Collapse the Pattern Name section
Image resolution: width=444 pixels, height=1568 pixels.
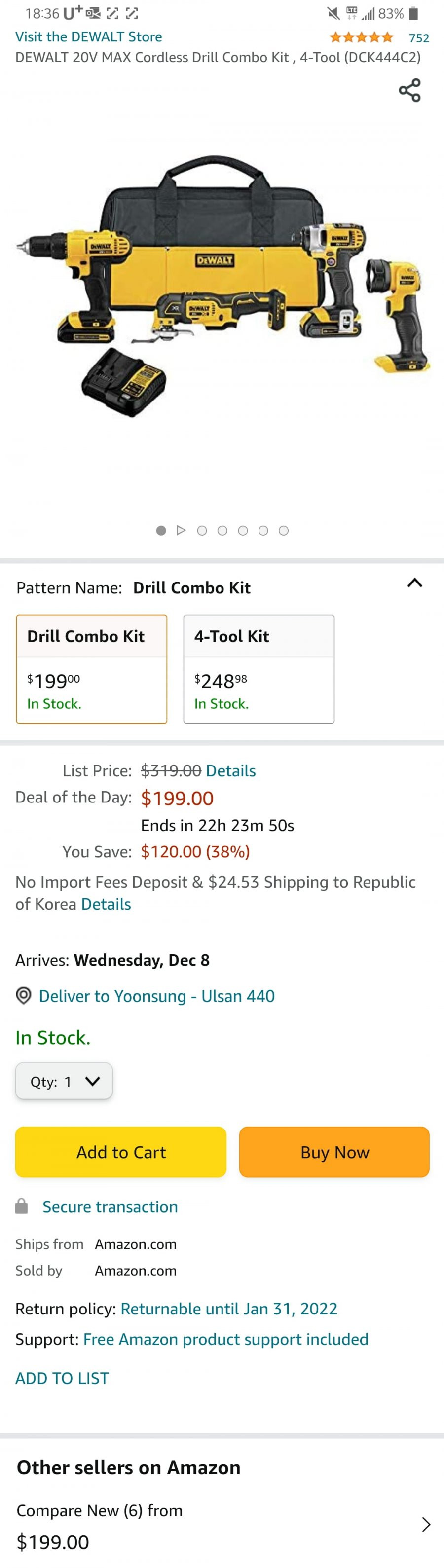(x=415, y=583)
